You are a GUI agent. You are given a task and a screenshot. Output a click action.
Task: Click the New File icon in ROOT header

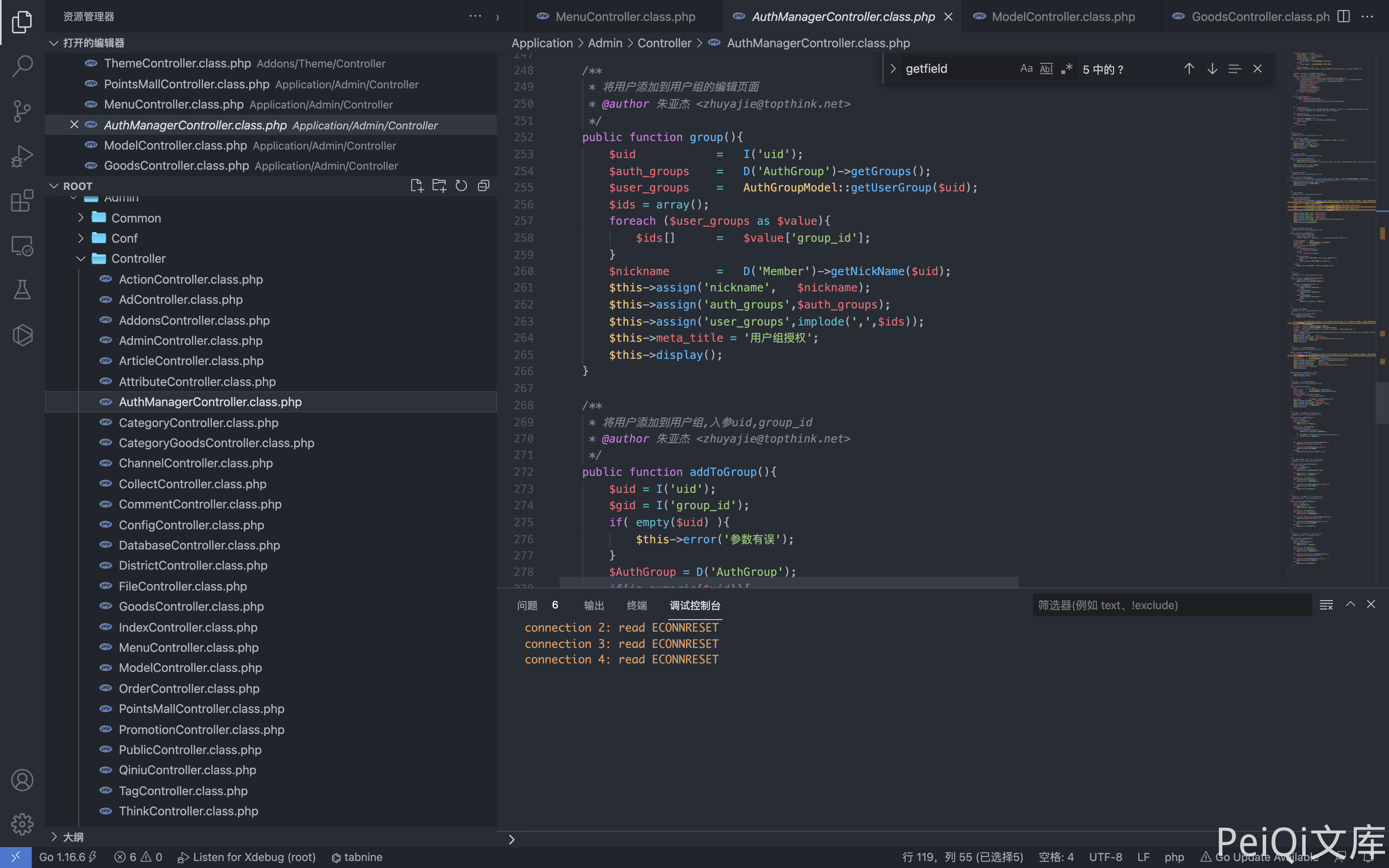417,186
